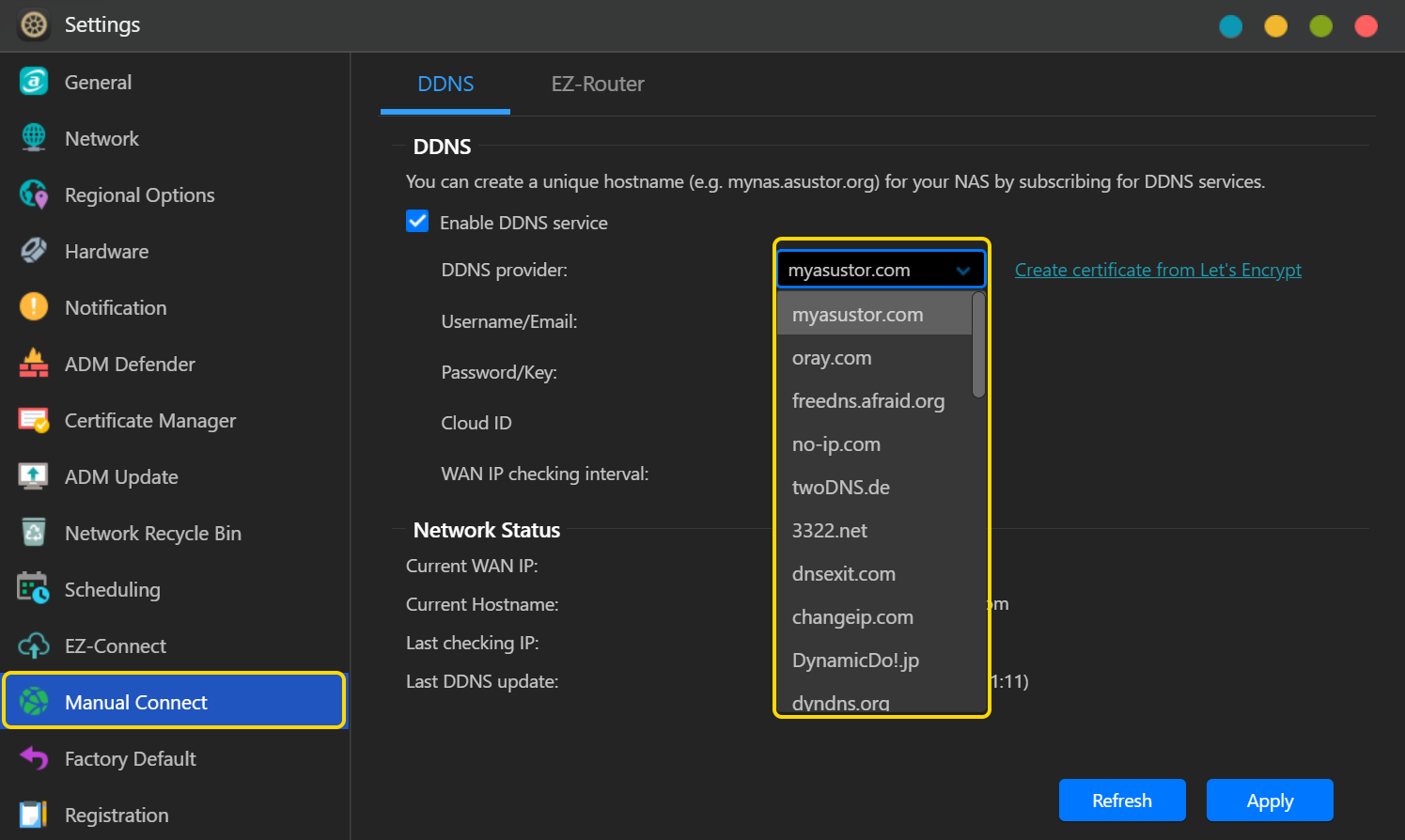Click the Notification exclamation icon
This screenshot has width=1405, height=840.
[x=34, y=307]
